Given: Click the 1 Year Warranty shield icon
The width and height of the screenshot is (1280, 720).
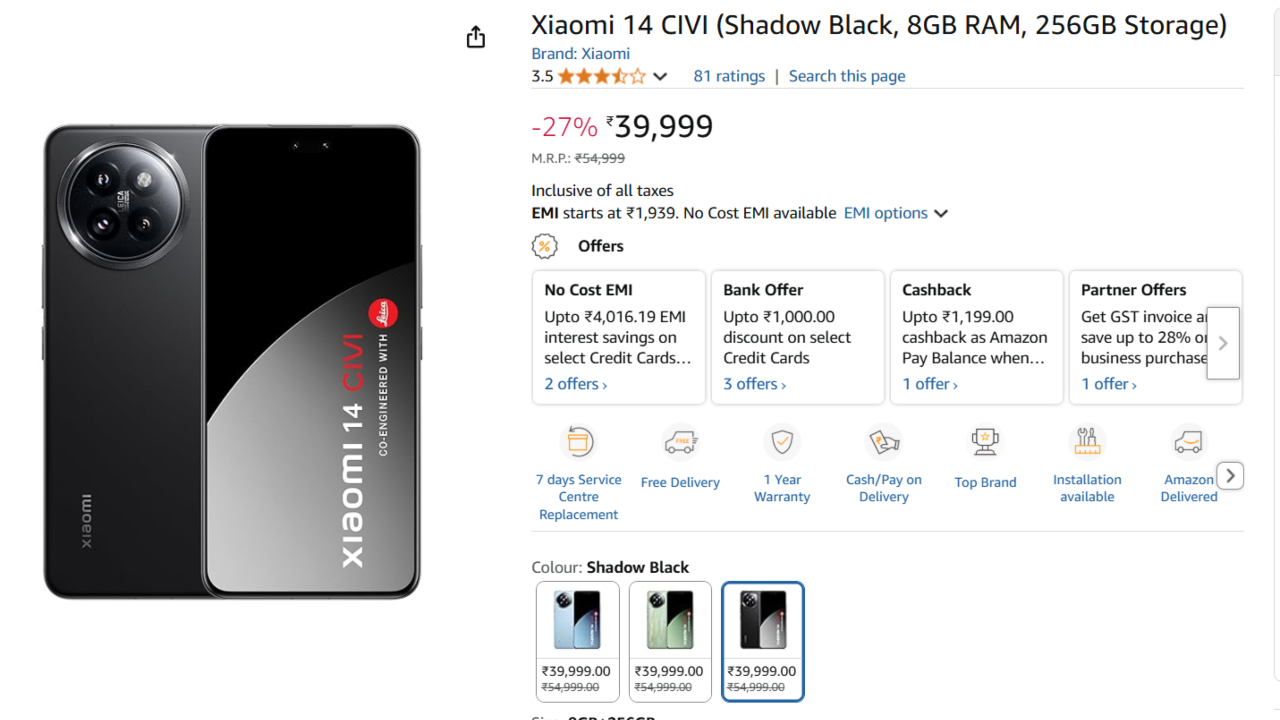Looking at the screenshot, I should 782,441.
